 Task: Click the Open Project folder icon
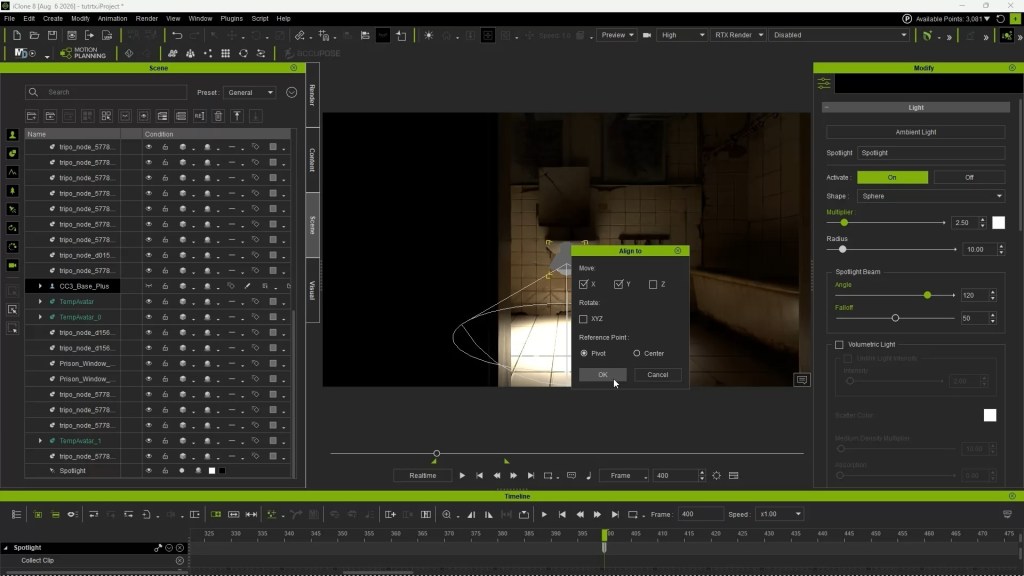tap(34, 35)
